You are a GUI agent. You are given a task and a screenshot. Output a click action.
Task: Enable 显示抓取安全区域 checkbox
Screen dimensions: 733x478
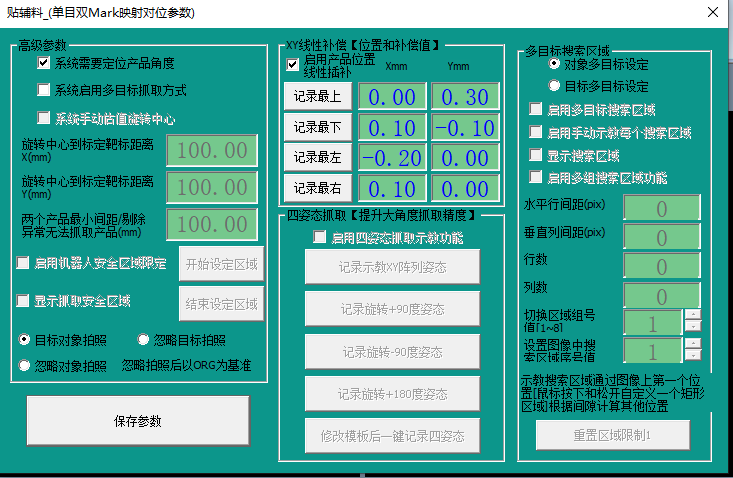[24, 301]
